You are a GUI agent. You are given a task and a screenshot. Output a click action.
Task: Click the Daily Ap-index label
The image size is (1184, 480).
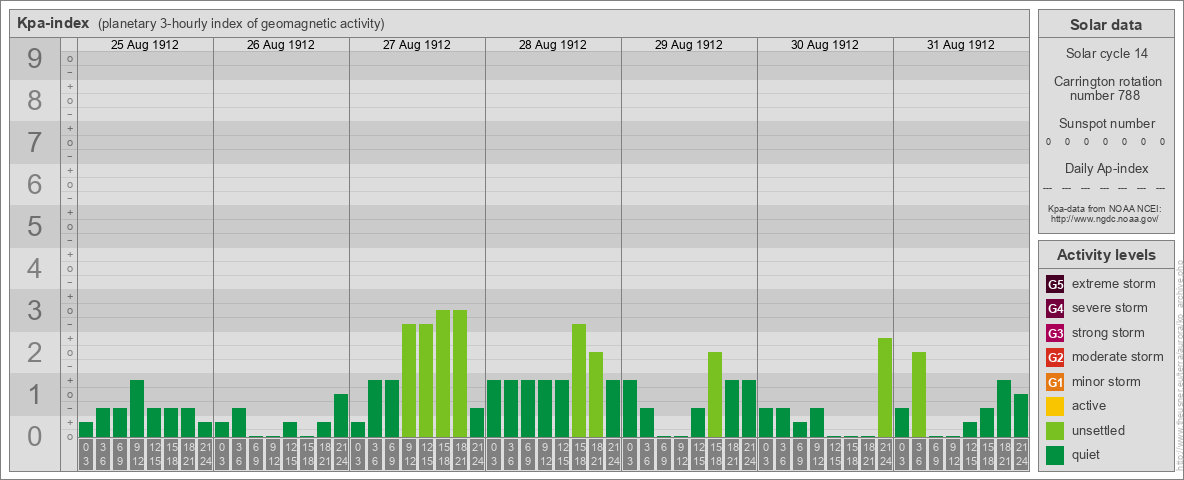point(1106,168)
